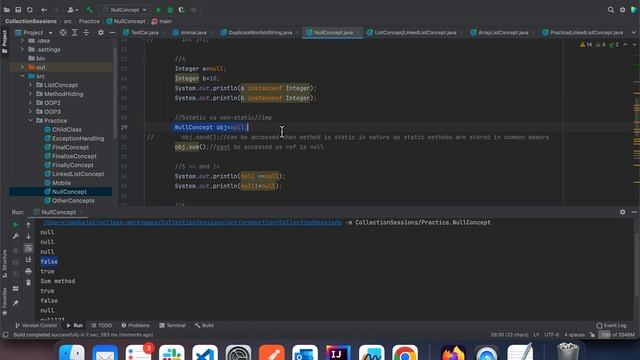Click production output path link in console
Viewport: 640px width, 360px height.
(x=192, y=222)
